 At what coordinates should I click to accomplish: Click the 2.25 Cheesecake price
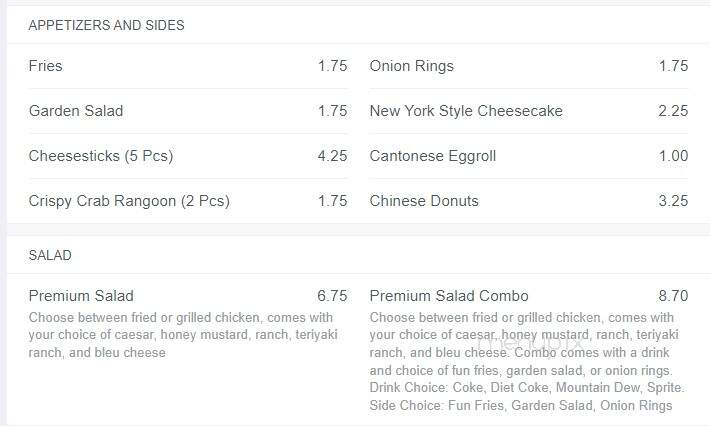pos(673,111)
